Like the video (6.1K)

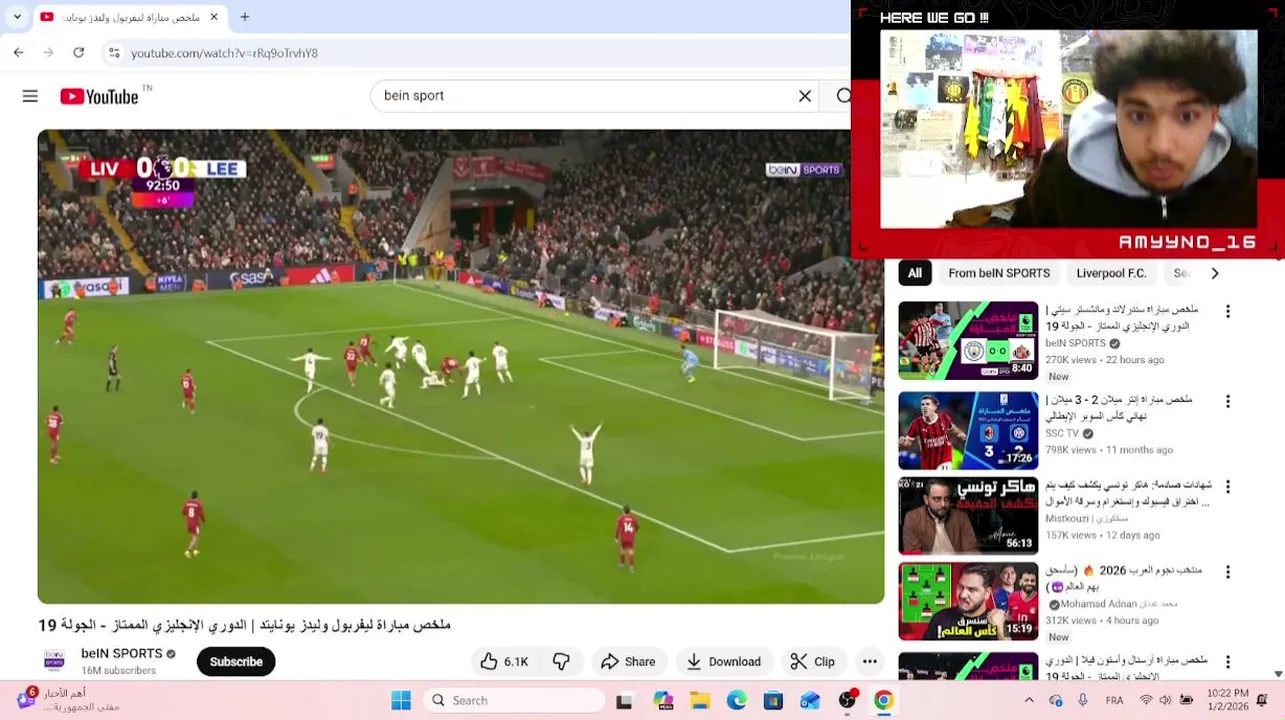505,662
